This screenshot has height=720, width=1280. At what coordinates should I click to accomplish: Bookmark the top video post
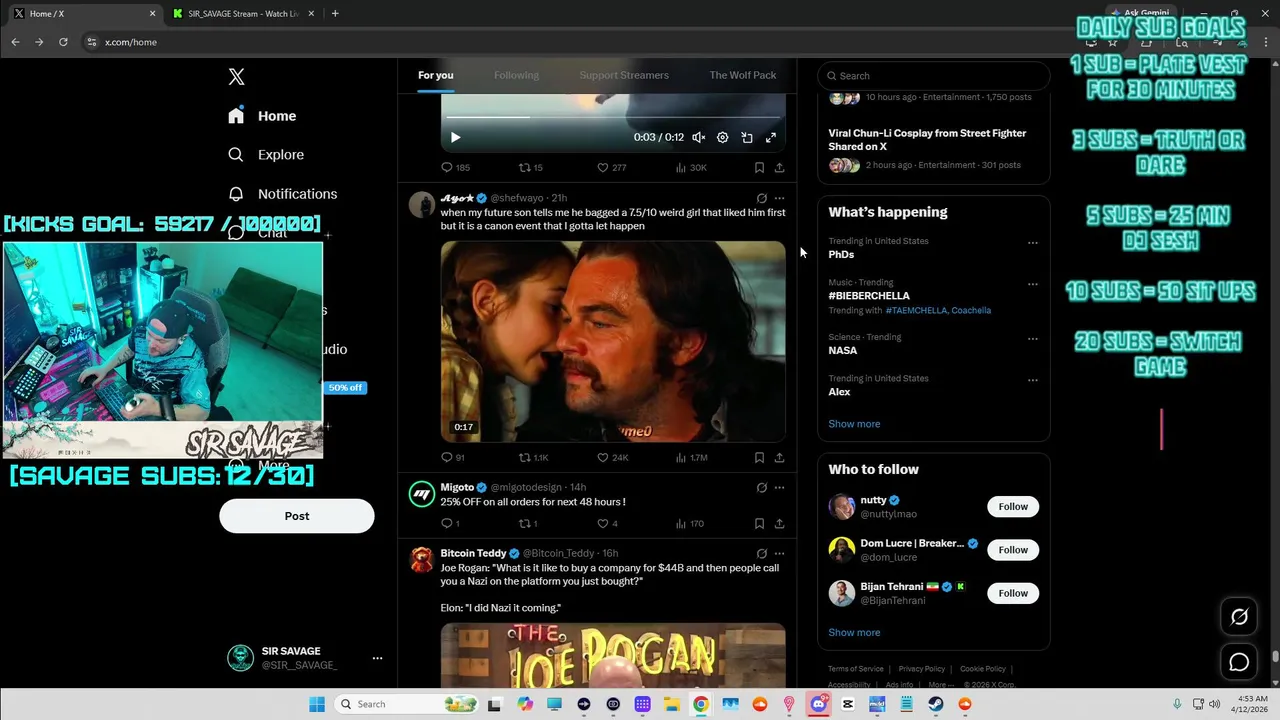pos(759,167)
